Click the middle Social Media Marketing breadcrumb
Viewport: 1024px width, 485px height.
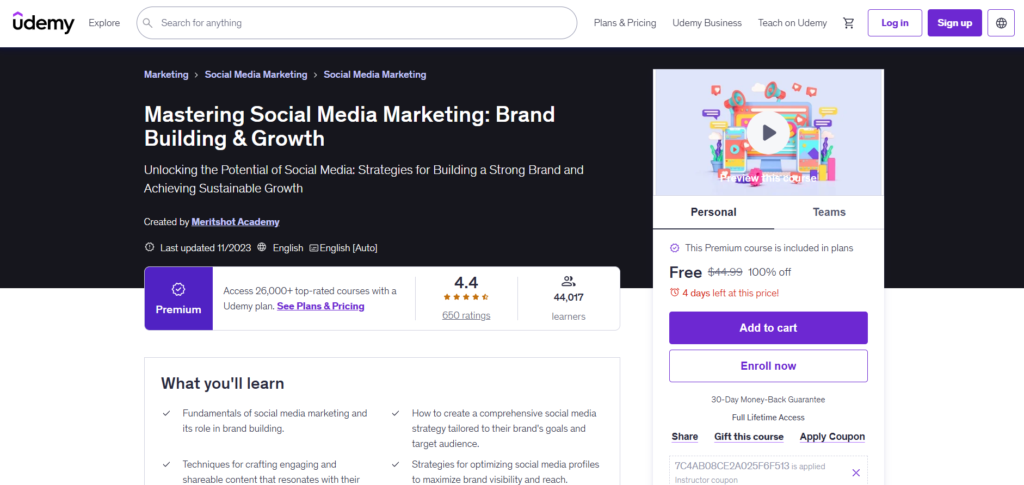click(x=256, y=74)
